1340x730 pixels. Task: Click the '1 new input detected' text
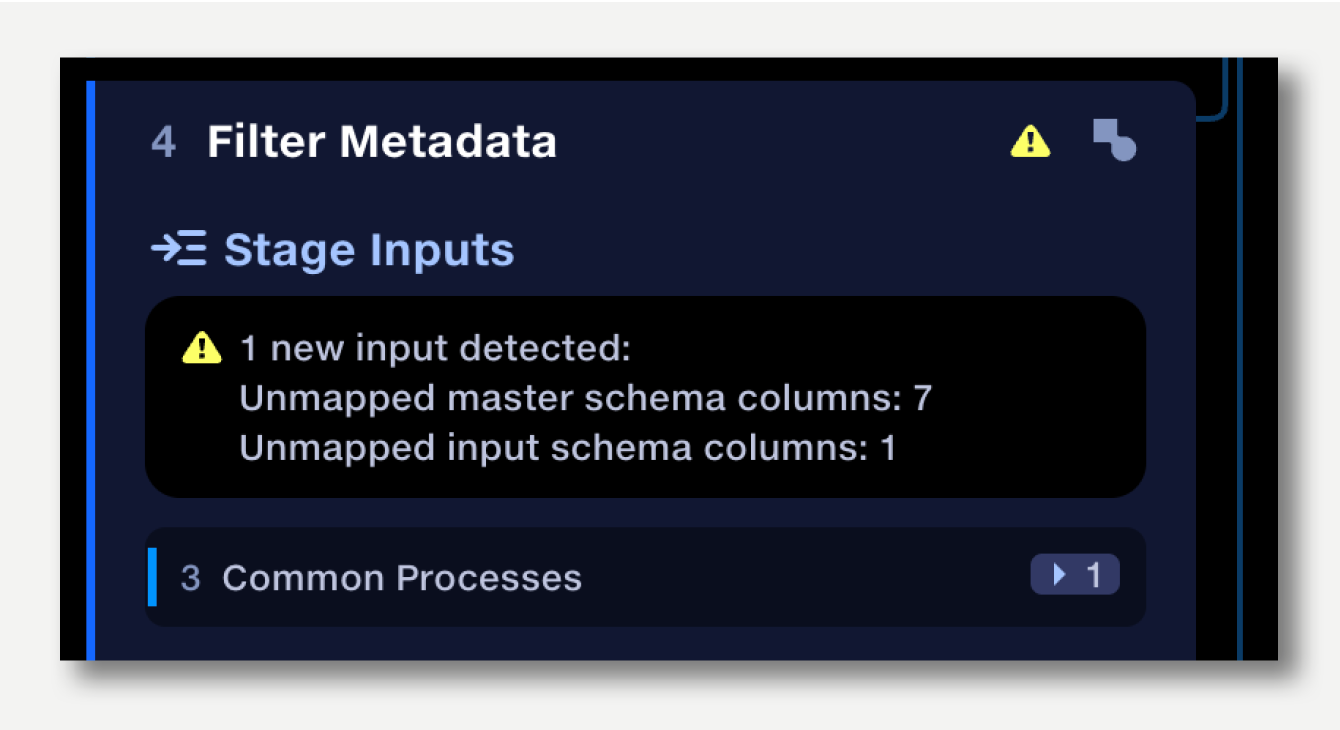point(435,349)
